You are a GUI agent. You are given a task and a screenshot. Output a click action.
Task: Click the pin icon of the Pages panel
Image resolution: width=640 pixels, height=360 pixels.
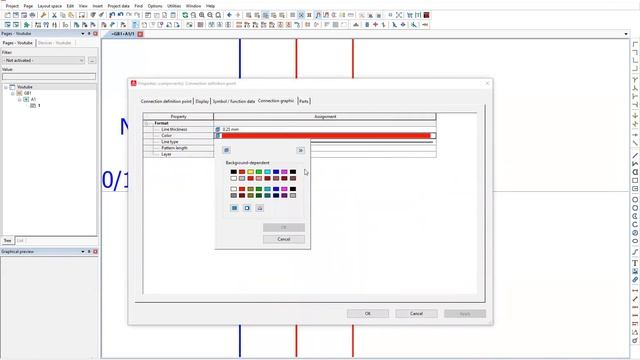point(89,33)
